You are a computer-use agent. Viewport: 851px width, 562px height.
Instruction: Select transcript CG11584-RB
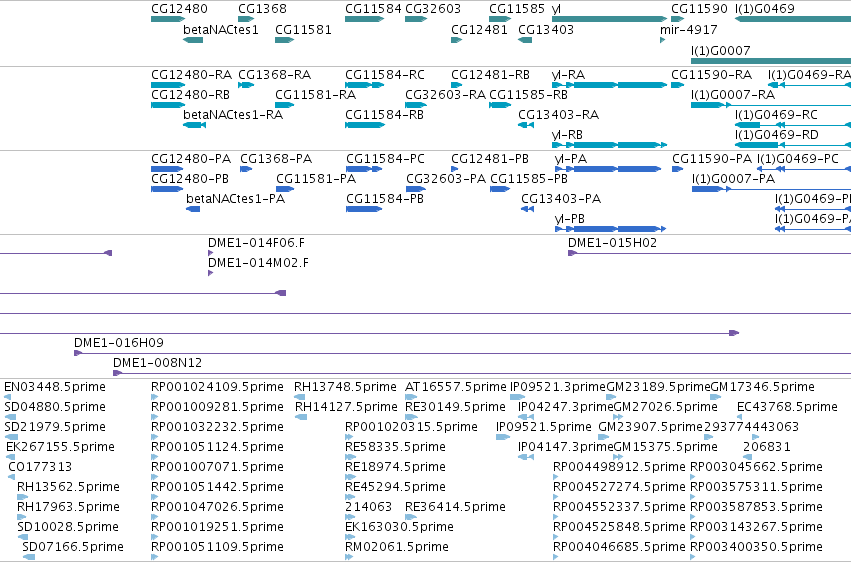pyautogui.click(x=365, y=125)
